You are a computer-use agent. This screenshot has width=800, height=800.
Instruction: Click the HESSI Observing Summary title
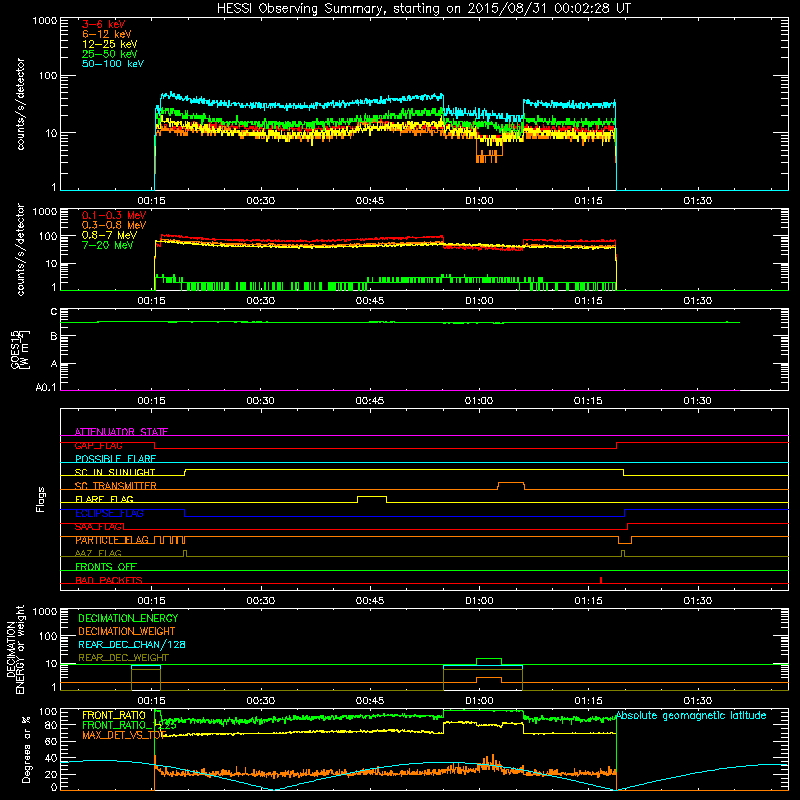point(423,9)
